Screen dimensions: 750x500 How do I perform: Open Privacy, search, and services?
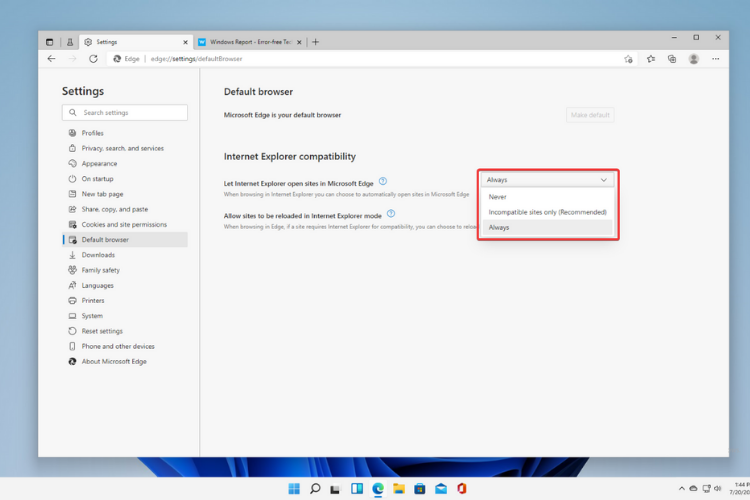pos(125,148)
